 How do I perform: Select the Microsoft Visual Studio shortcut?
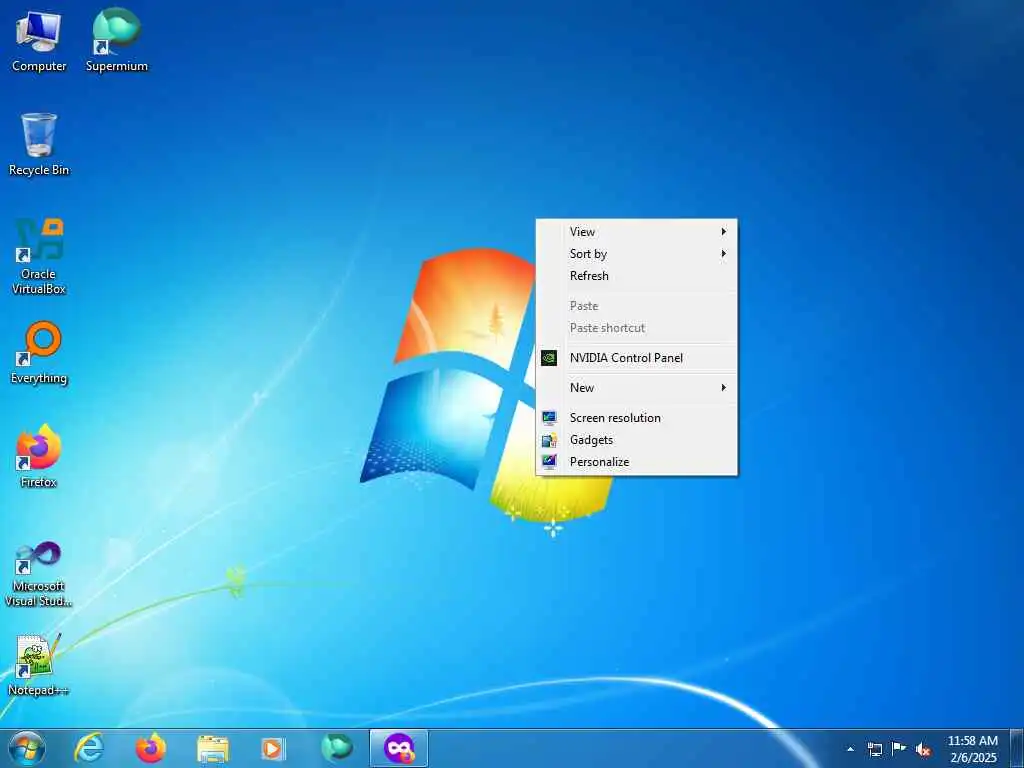(x=39, y=575)
